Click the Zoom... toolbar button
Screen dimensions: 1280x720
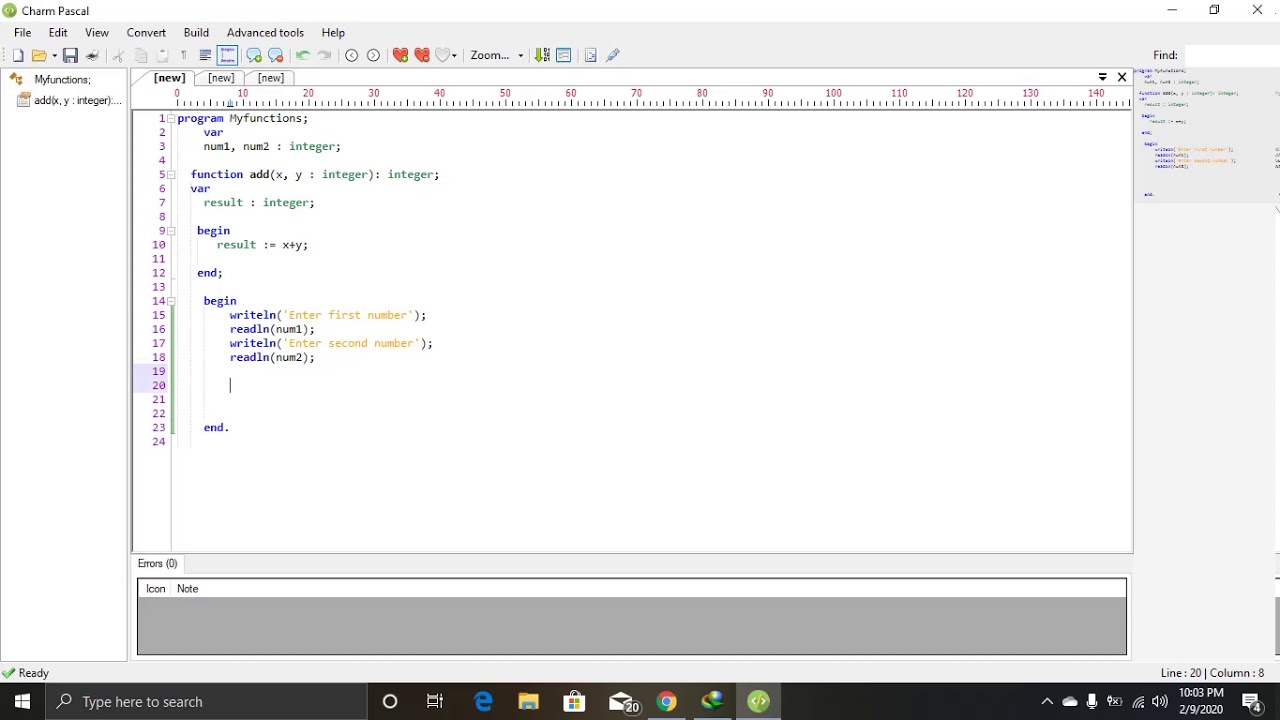pos(490,56)
